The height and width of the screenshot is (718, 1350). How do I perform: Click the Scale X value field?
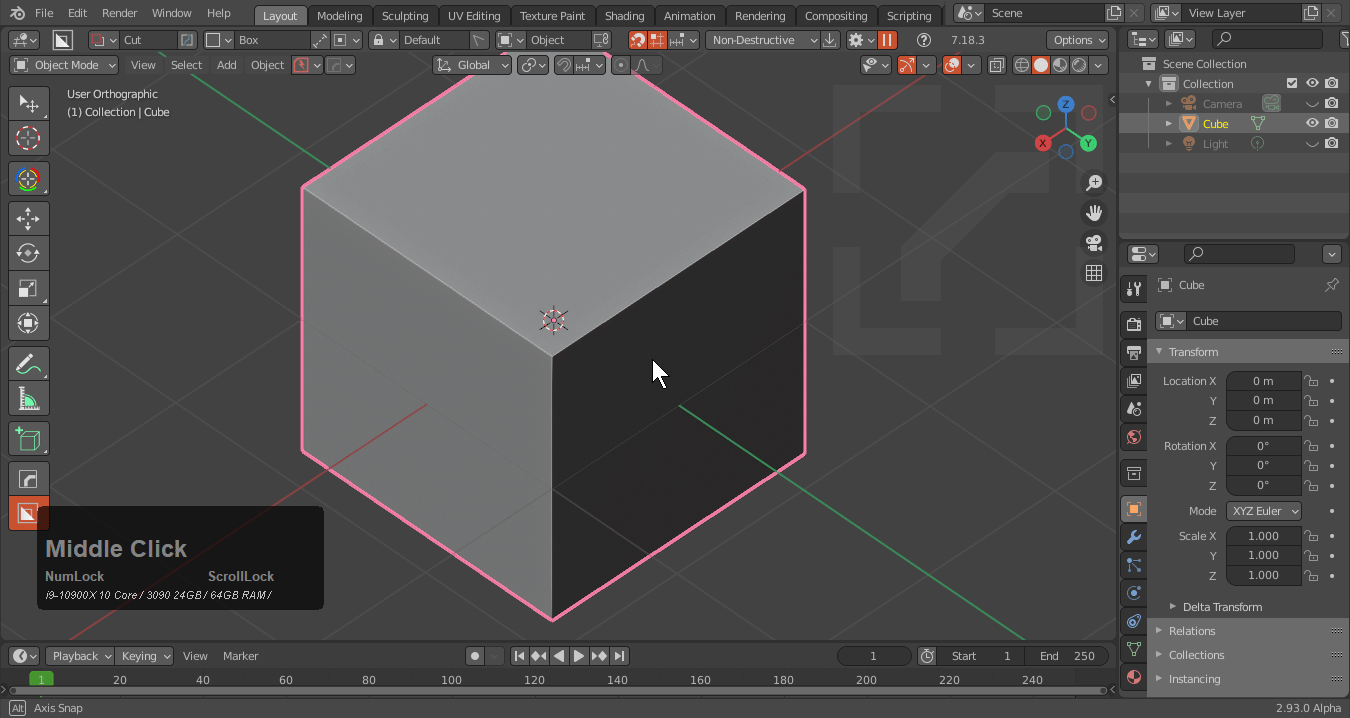coord(1263,536)
